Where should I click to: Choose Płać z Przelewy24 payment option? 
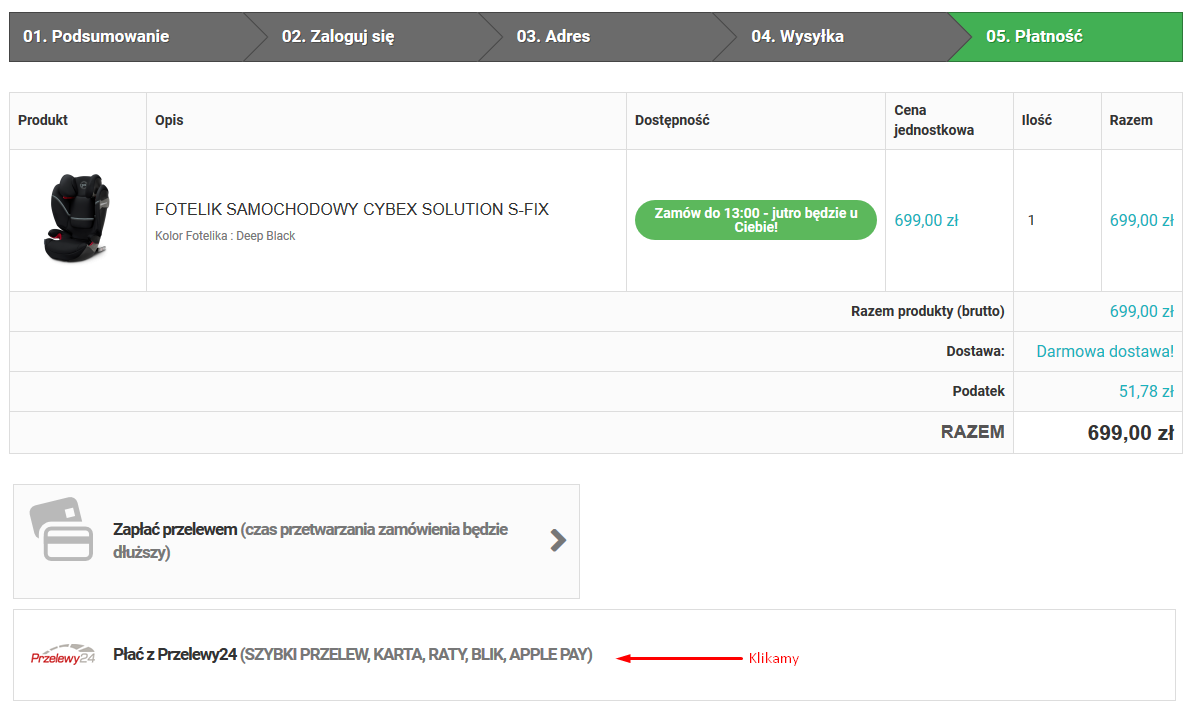(594, 655)
